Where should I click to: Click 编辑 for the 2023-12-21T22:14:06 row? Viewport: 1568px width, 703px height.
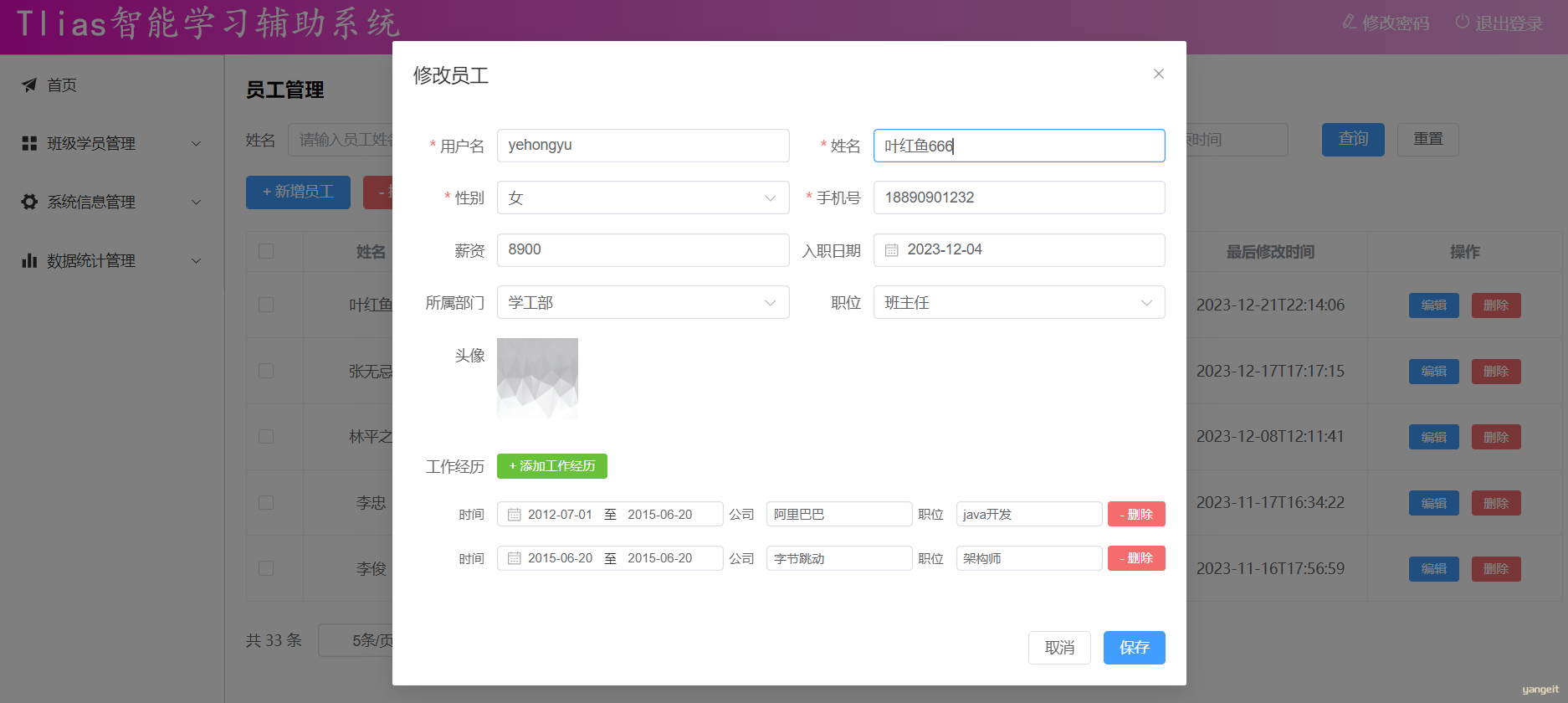pos(1434,305)
